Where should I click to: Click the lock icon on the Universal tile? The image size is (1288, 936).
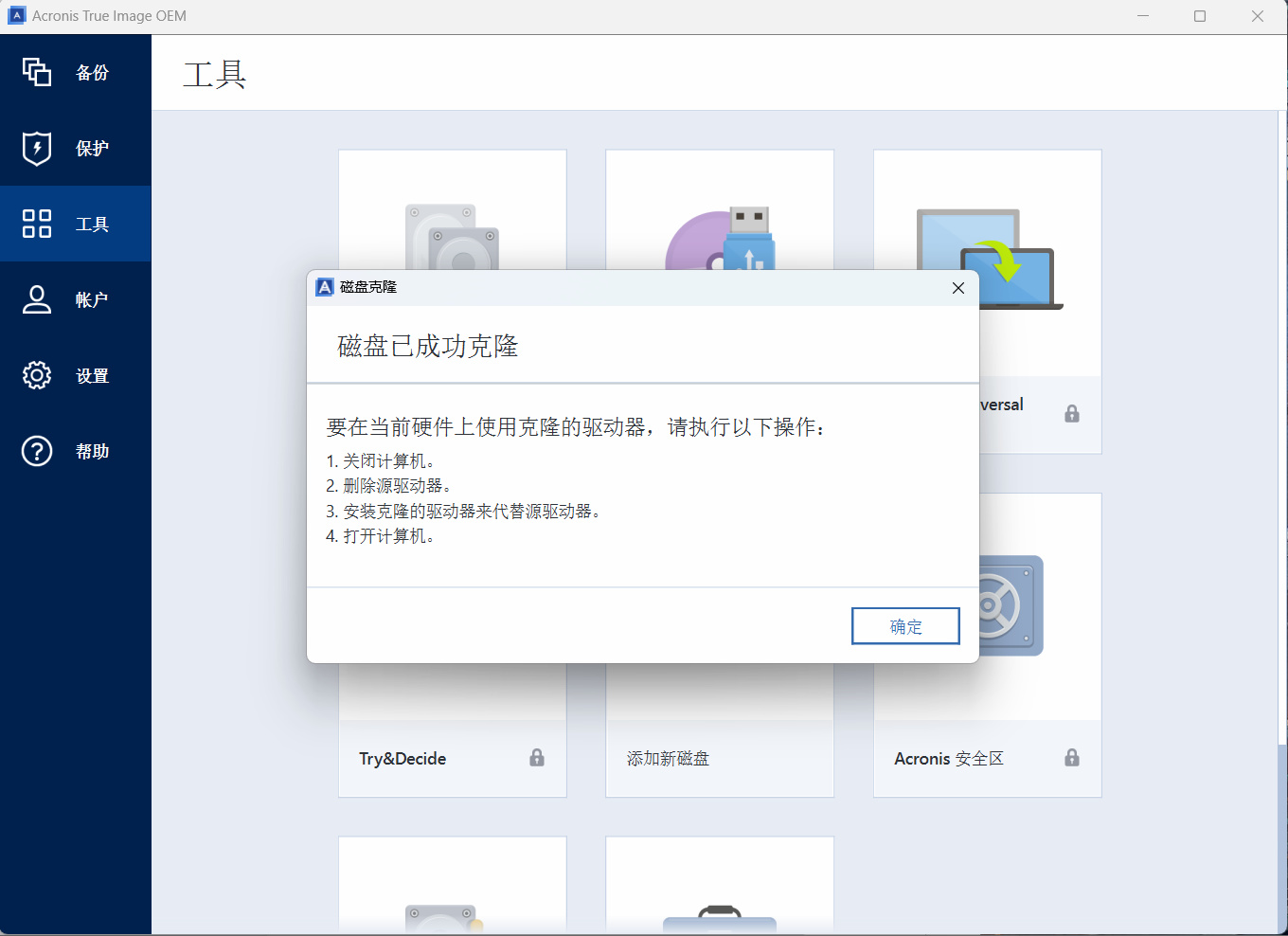(1072, 413)
